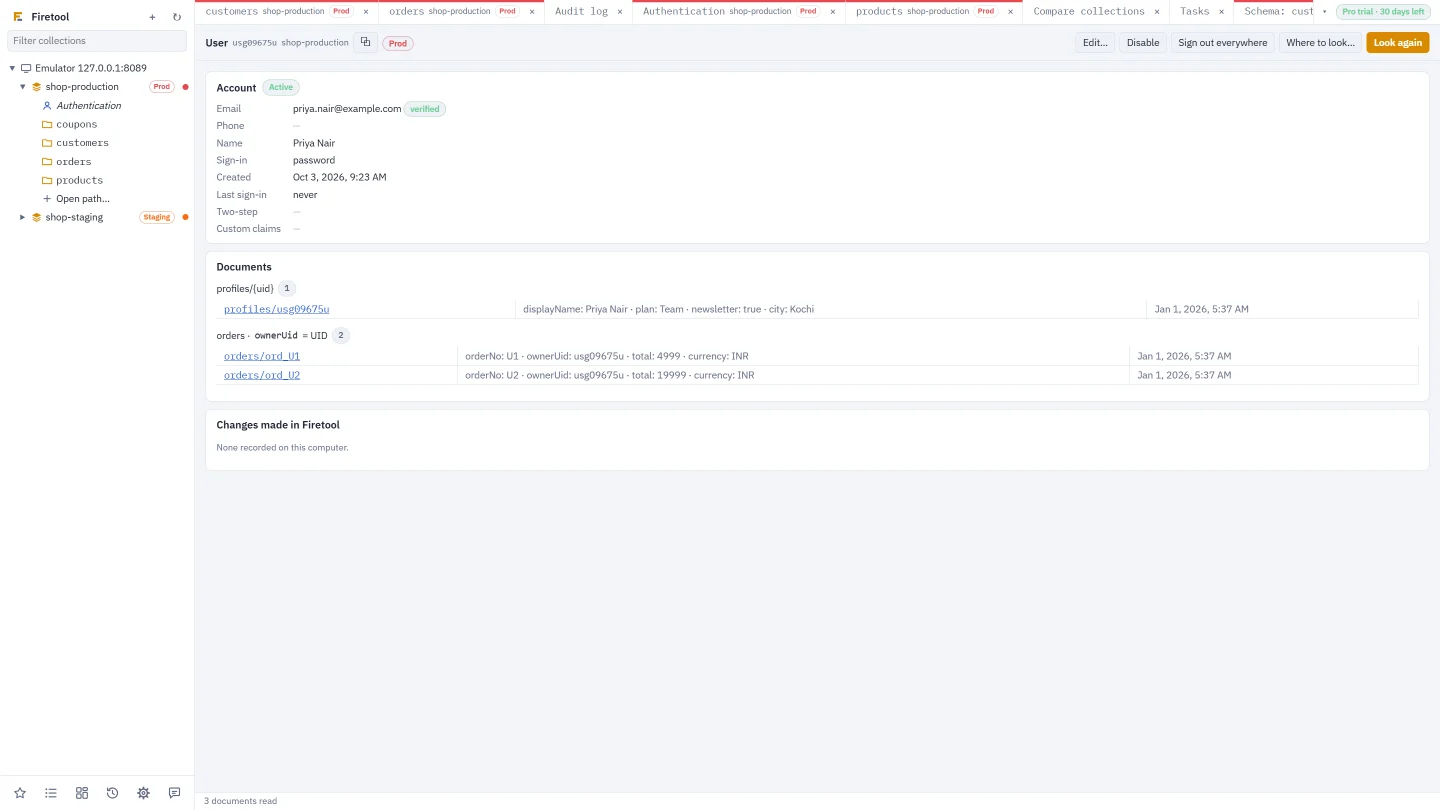
Task: Close the customers shop-production tab
Action: point(366,12)
